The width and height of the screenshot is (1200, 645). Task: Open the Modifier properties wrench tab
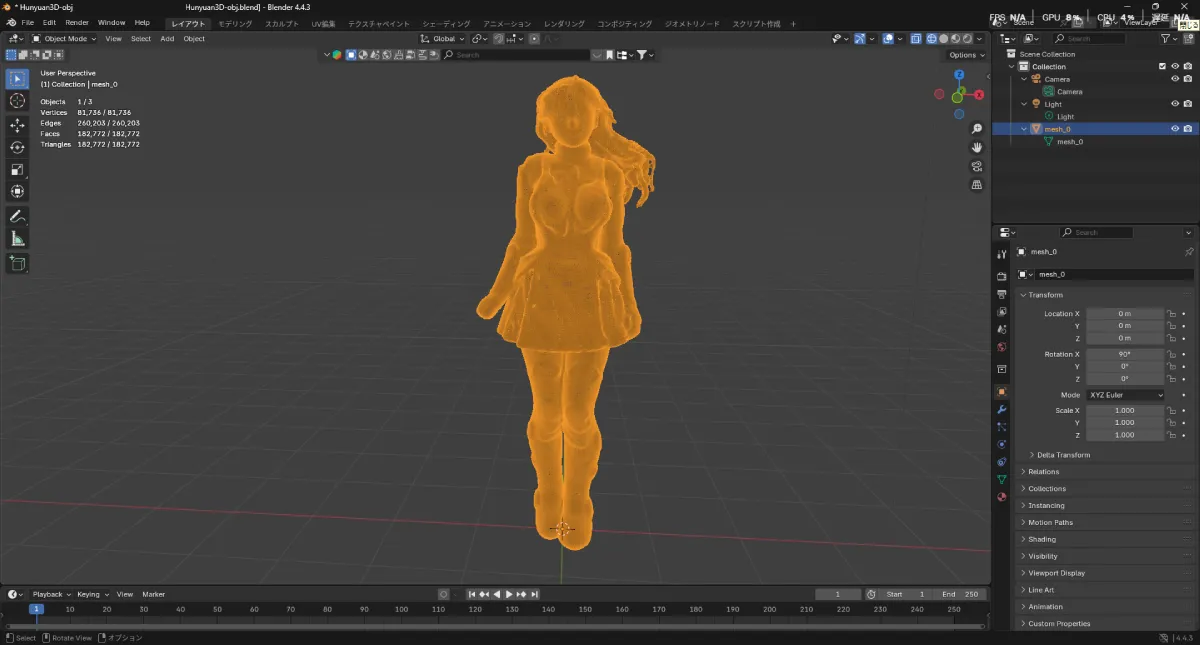[x=1001, y=410]
